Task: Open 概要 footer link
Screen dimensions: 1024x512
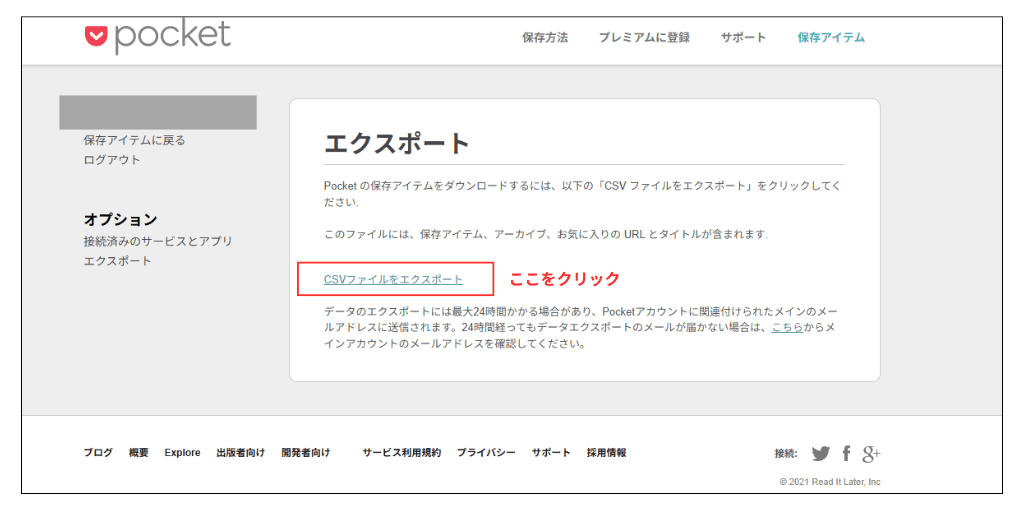Action: point(139,453)
